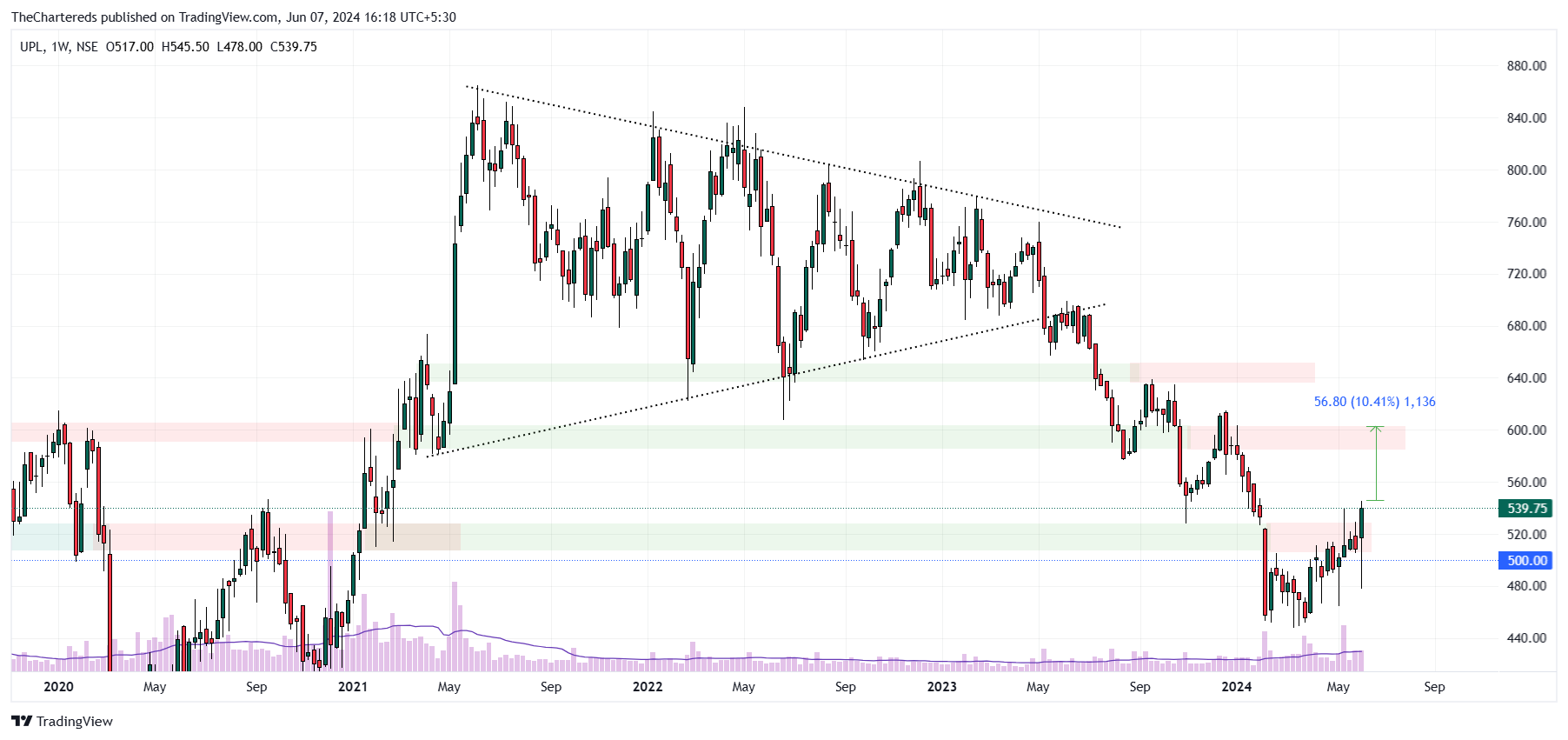Click the 2020 year label on time axis

pyautogui.click(x=58, y=687)
